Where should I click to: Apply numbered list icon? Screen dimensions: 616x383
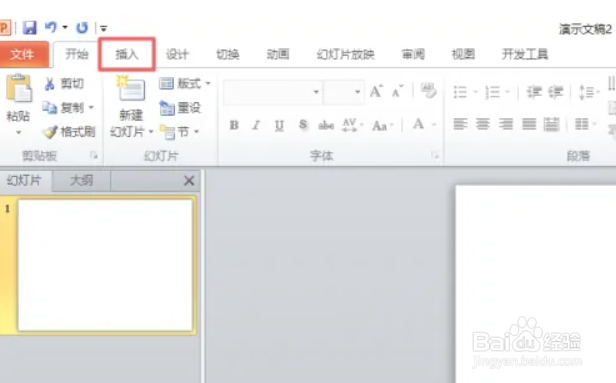click(x=492, y=92)
